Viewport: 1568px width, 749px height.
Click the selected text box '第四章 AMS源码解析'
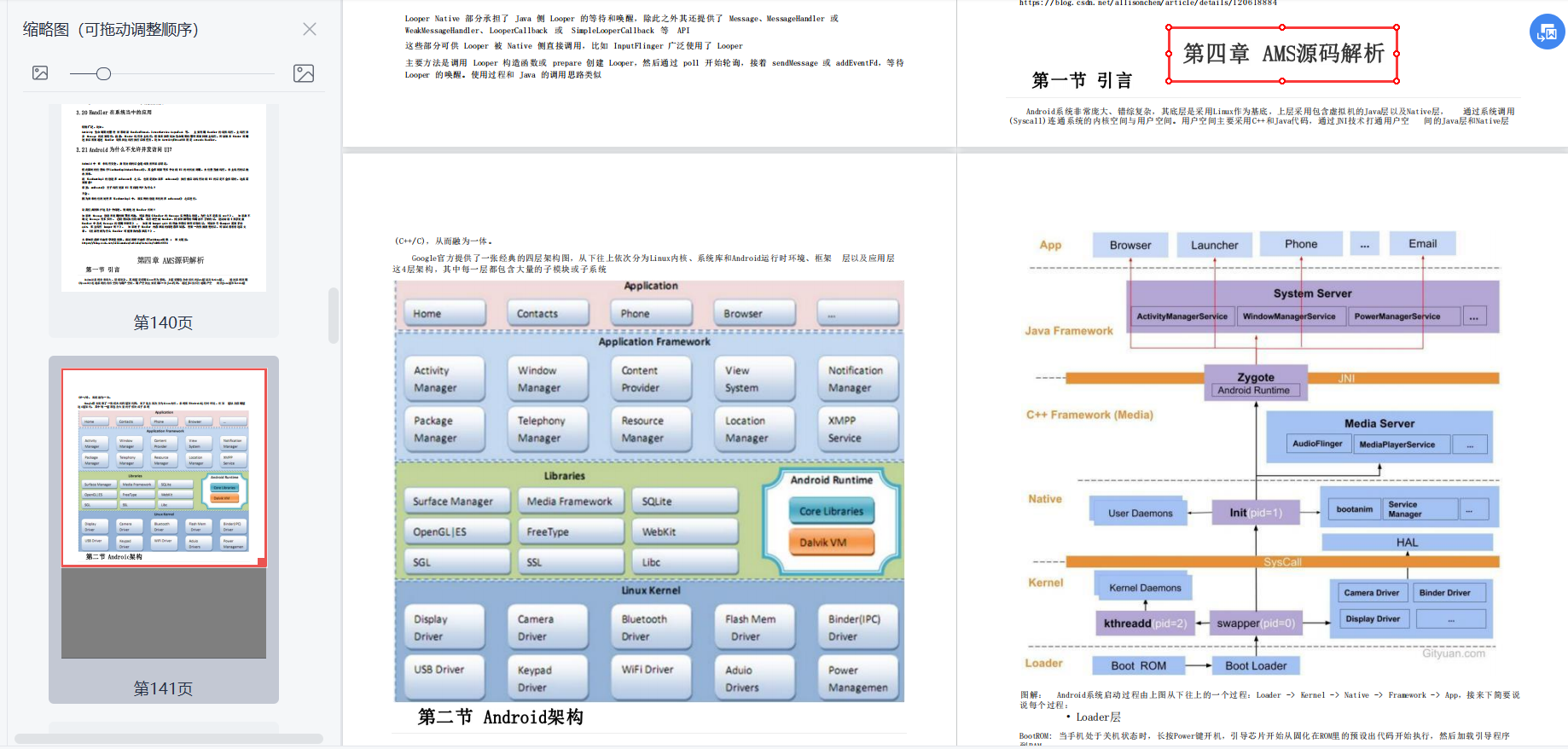pyautogui.click(x=1282, y=54)
